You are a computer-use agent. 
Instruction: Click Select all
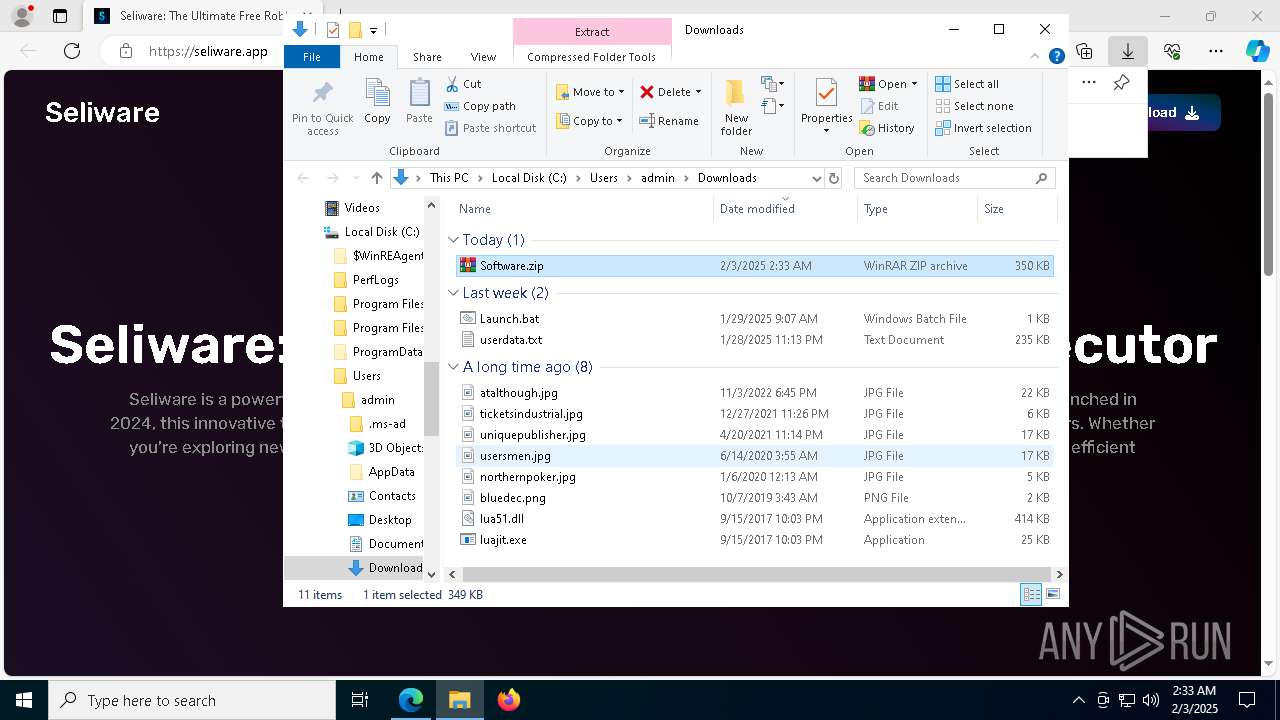coord(967,84)
